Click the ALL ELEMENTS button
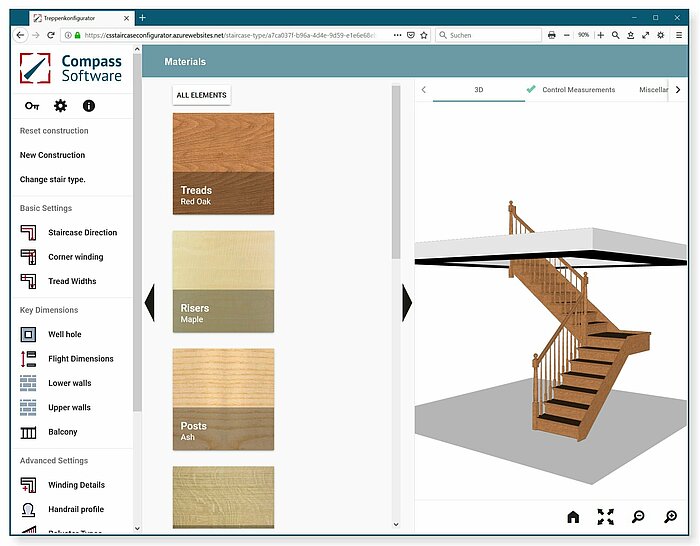700x546 pixels. point(201,95)
